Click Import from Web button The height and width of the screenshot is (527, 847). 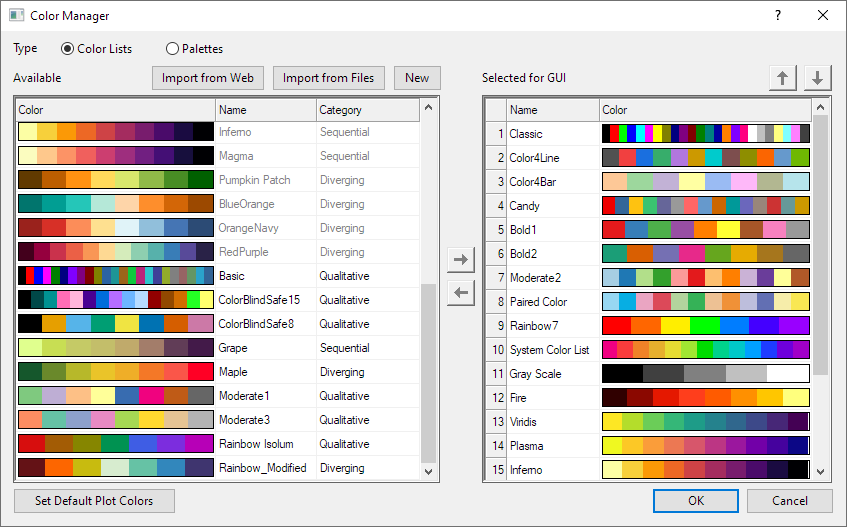pyautogui.click(x=208, y=78)
